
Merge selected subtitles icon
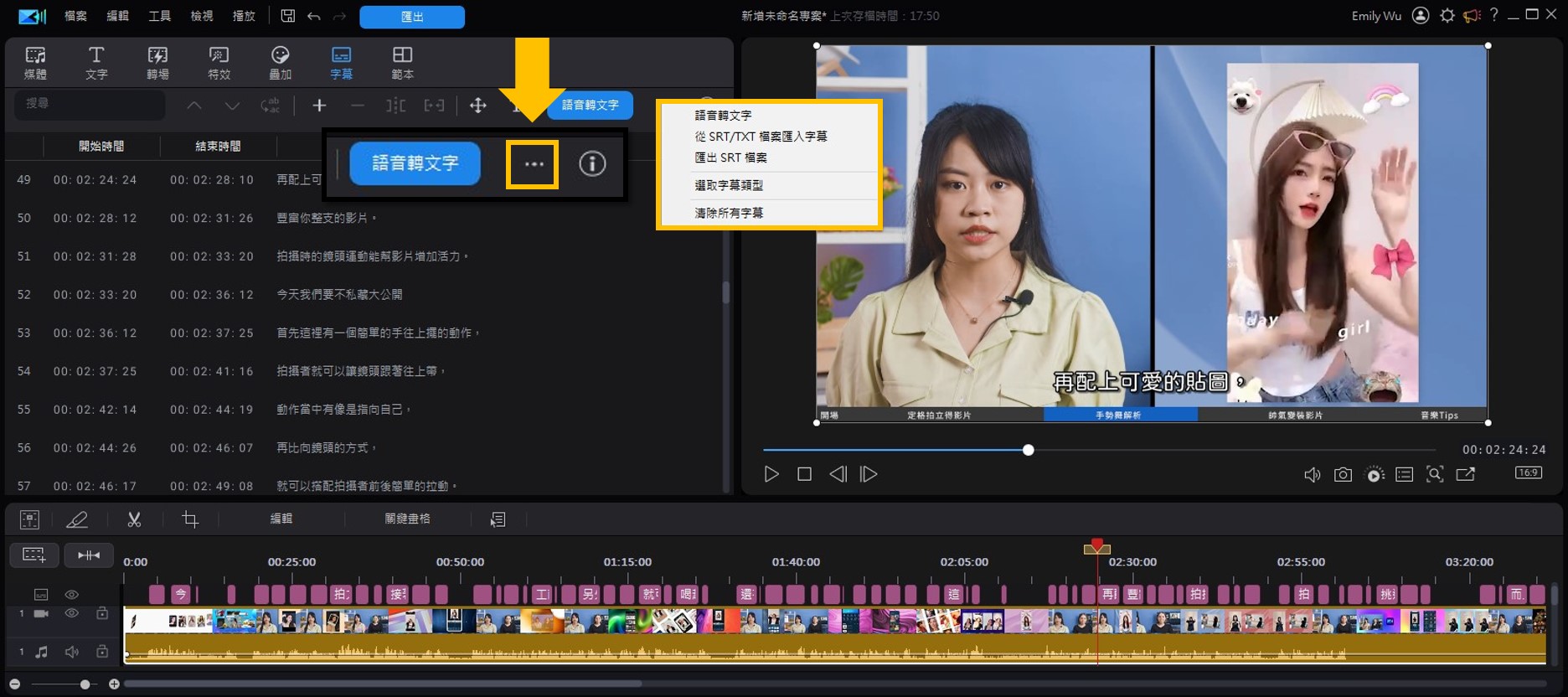point(434,106)
